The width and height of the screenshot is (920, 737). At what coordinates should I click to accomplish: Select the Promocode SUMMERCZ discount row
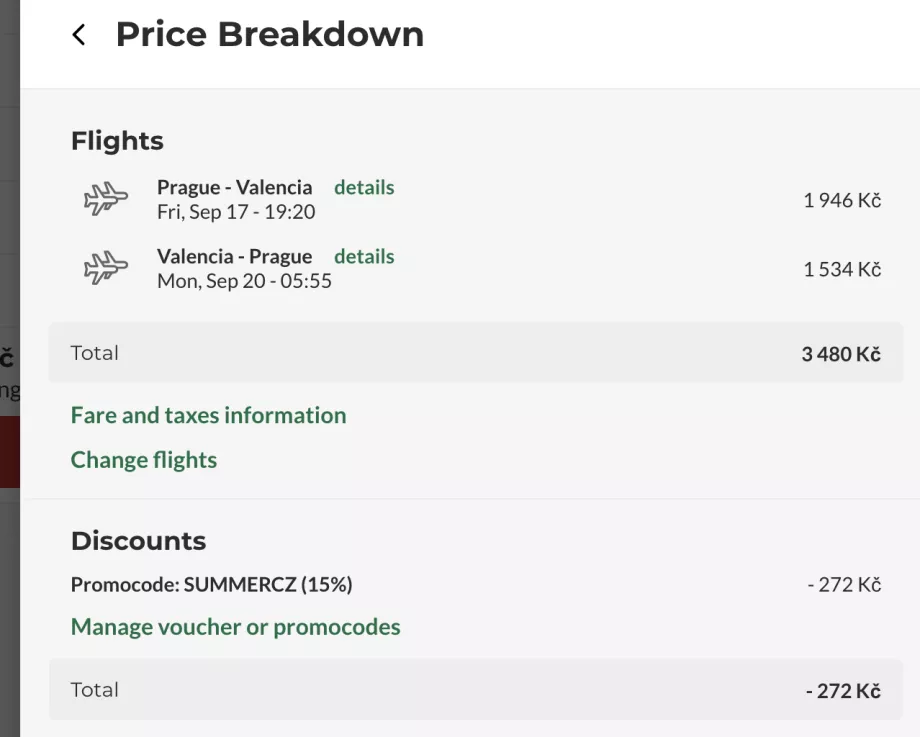(x=211, y=584)
